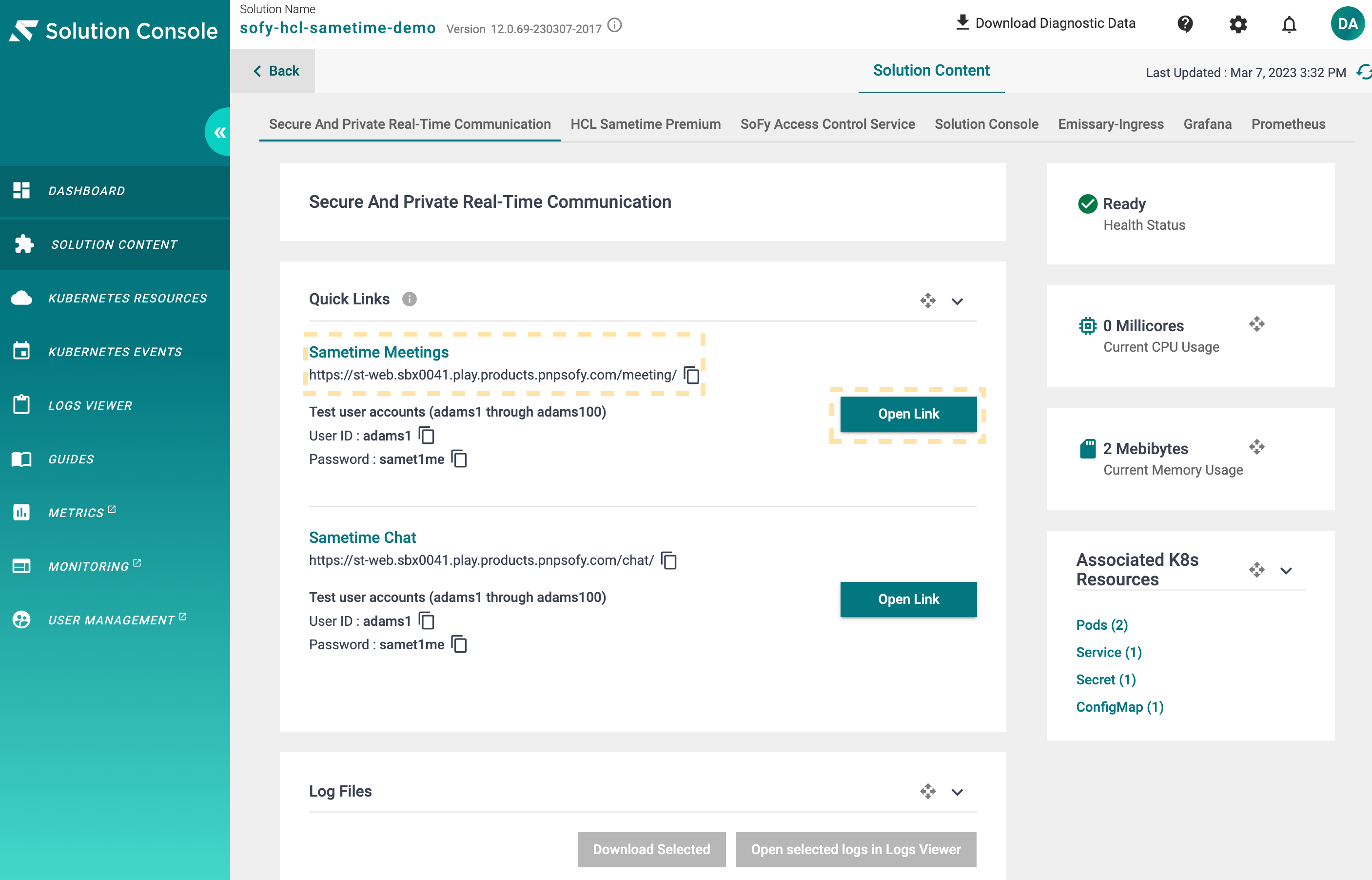The height and width of the screenshot is (880, 1372).
Task: Open the DA user avatar menu
Action: click(1348, 24)
